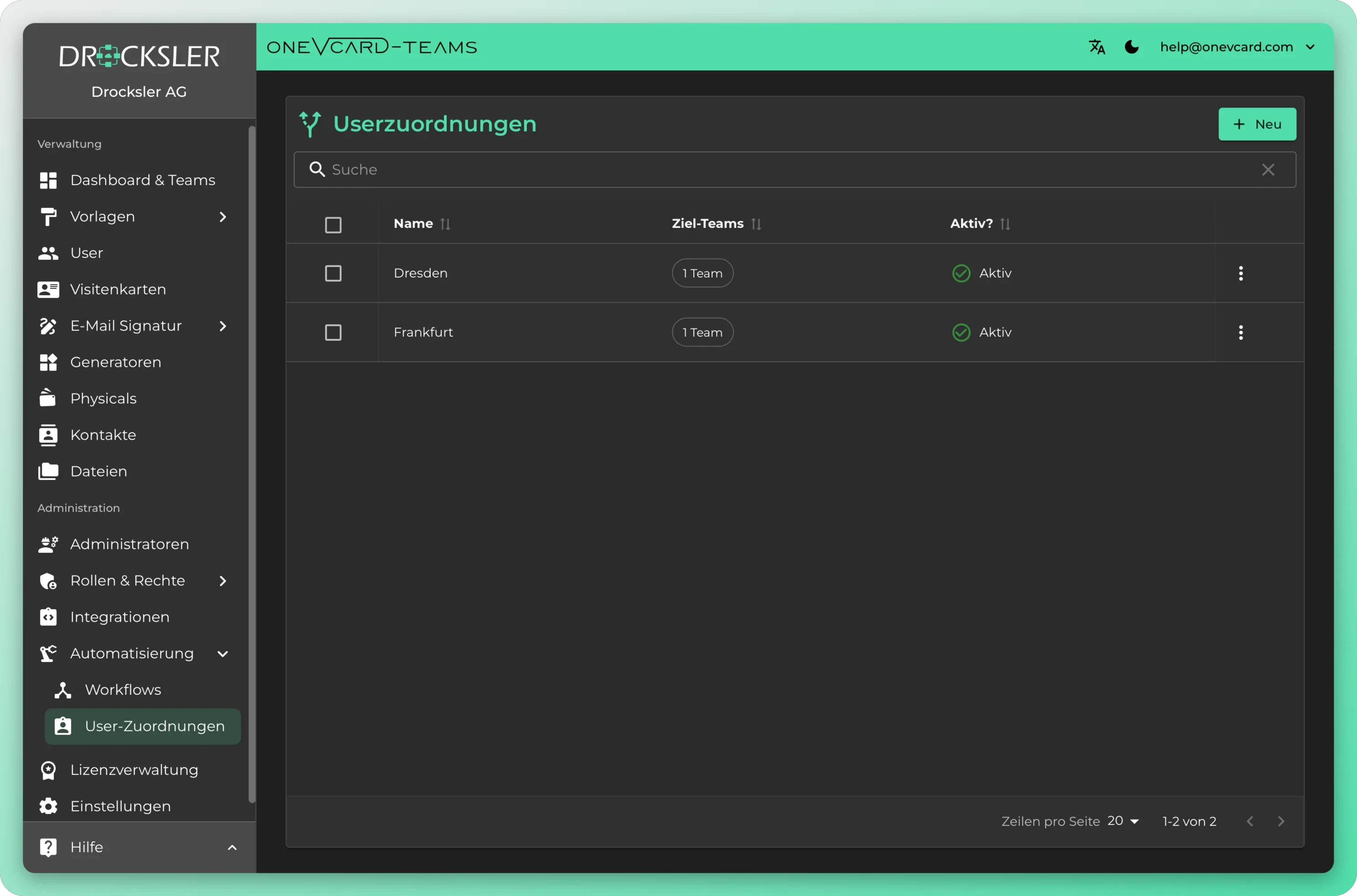Click the Generatoren widgets icon
The width and height of the screenshot is (1357, 896).
pyautogui.click(x=49, y=362)
